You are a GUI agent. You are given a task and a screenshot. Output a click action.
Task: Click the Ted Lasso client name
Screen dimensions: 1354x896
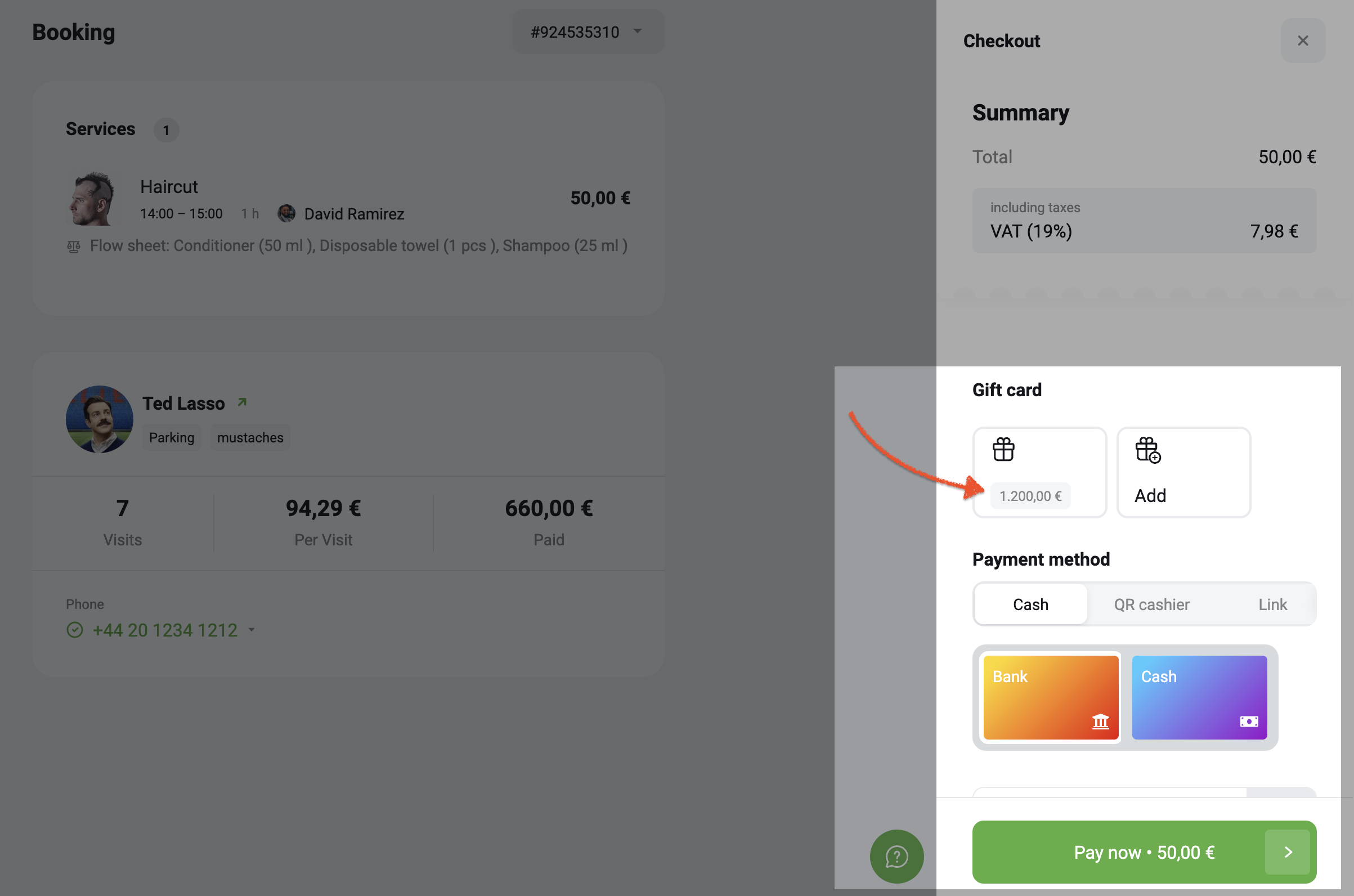[183, 403]
